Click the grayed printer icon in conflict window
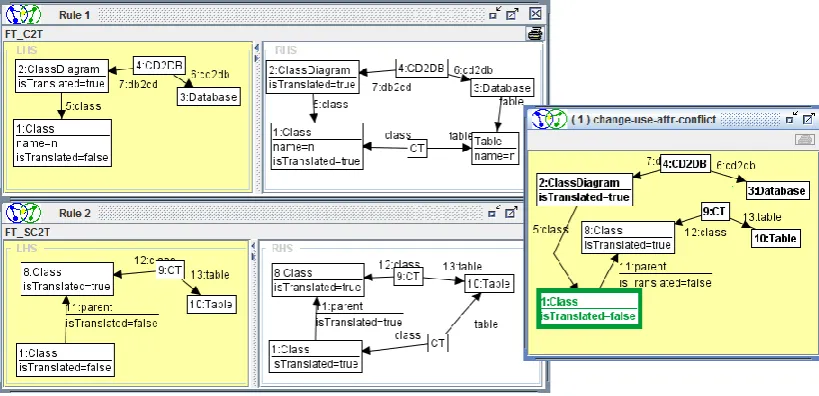This screenshot has height=396, width=819. click(804, 139)
